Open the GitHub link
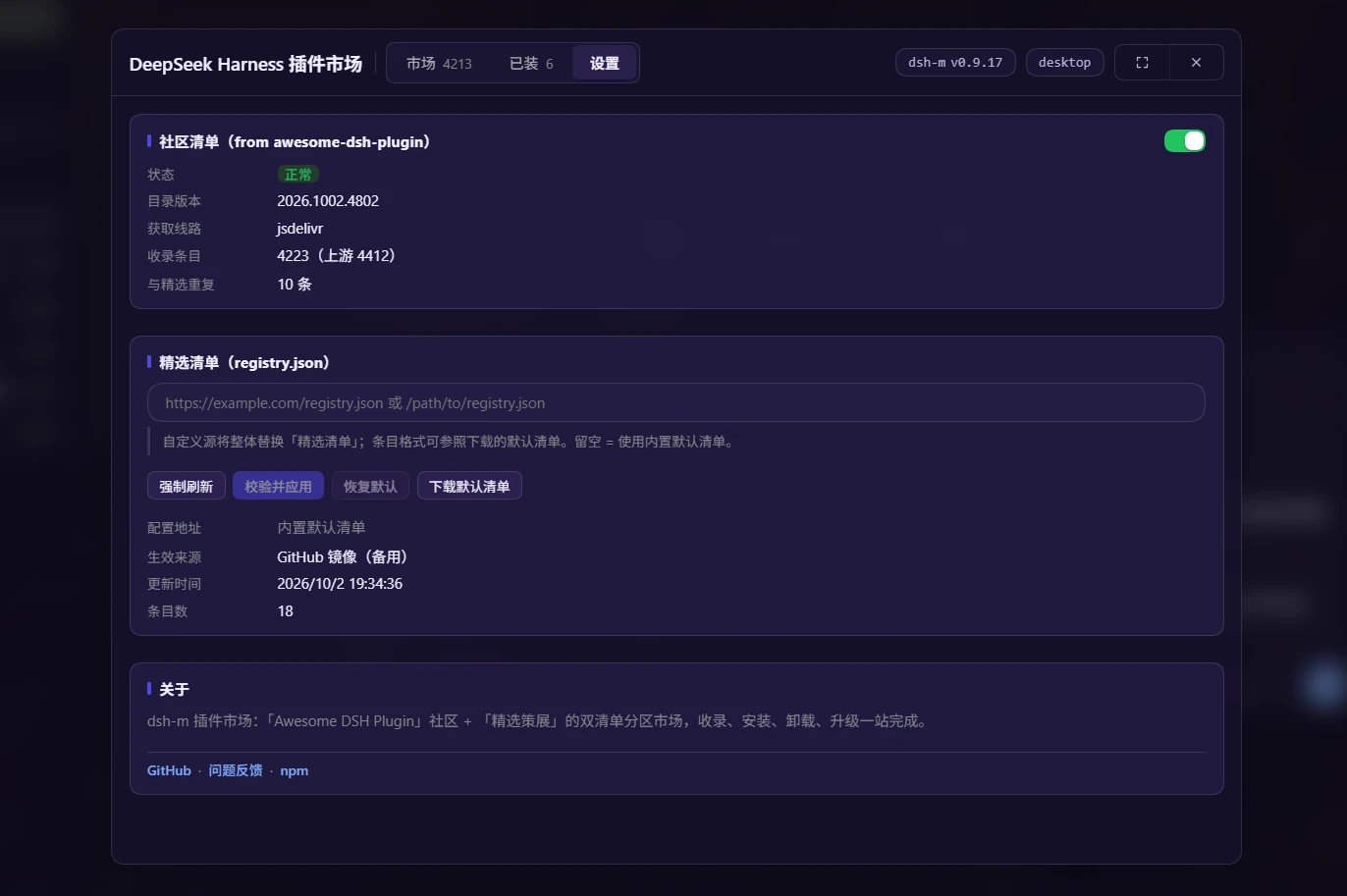Screen dimensions: 1347x896 click(x=169, y=770)
